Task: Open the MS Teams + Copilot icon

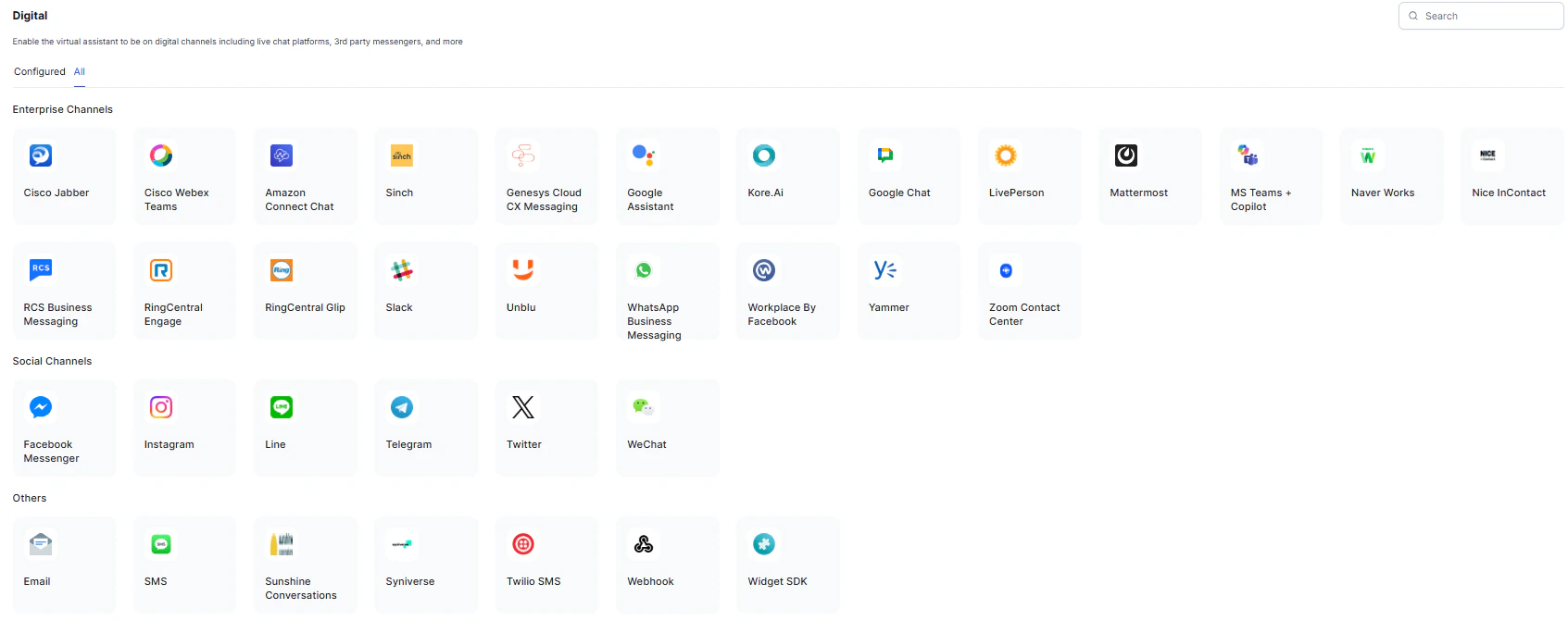Action: coord(1248,155)
